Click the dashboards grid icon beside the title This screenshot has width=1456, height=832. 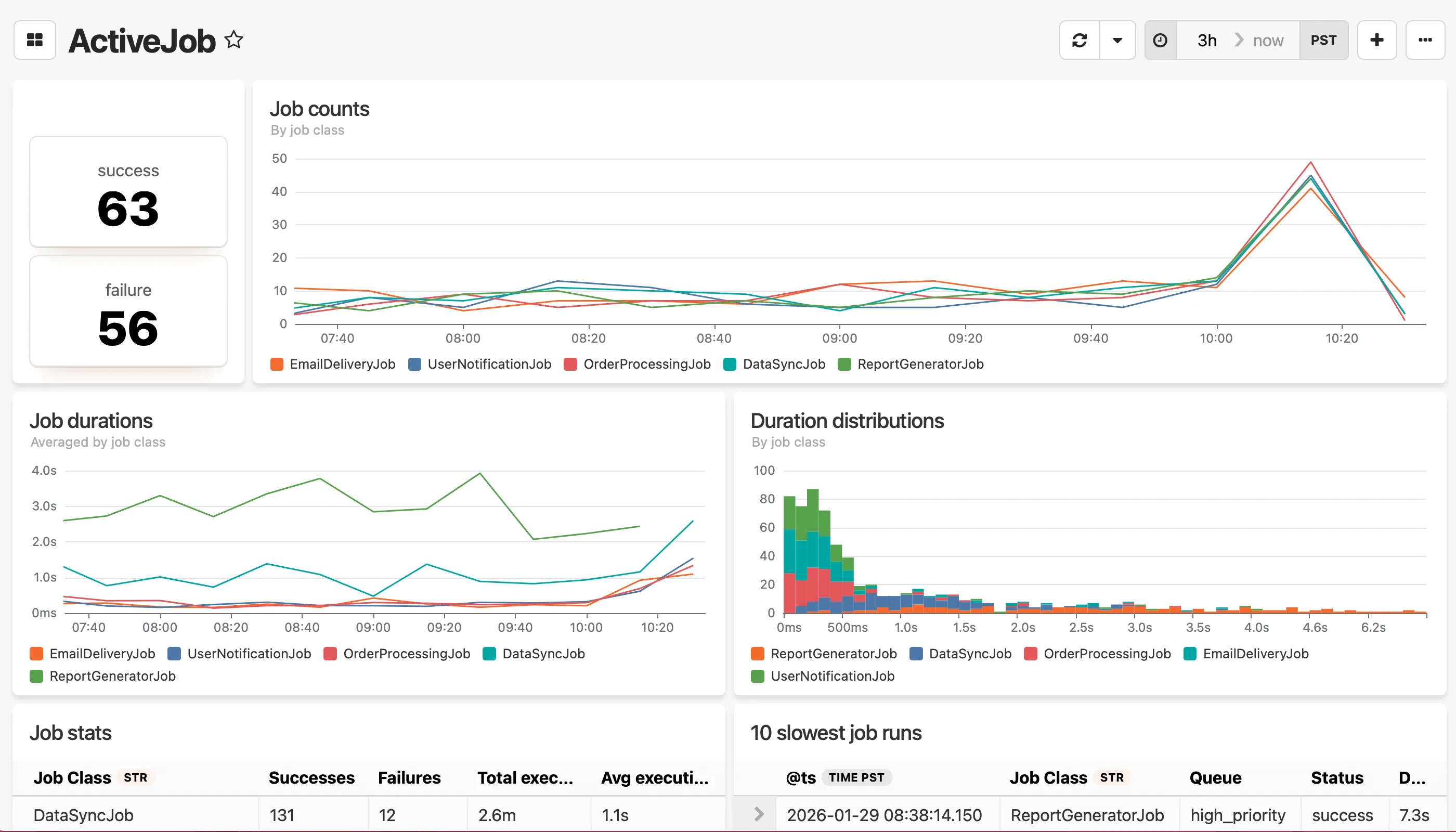[x=34, y=40]
